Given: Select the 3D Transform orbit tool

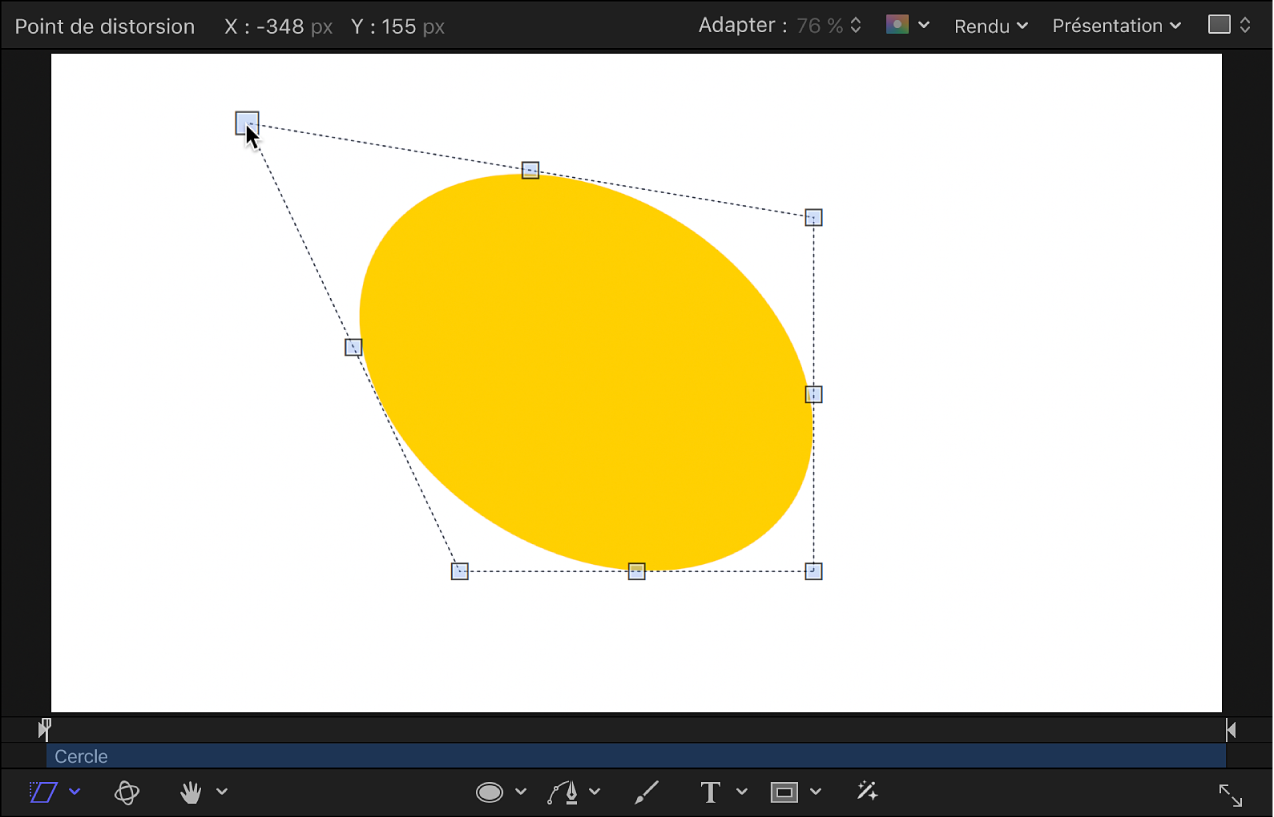Looking at the screenshot, I should (126, 792).
